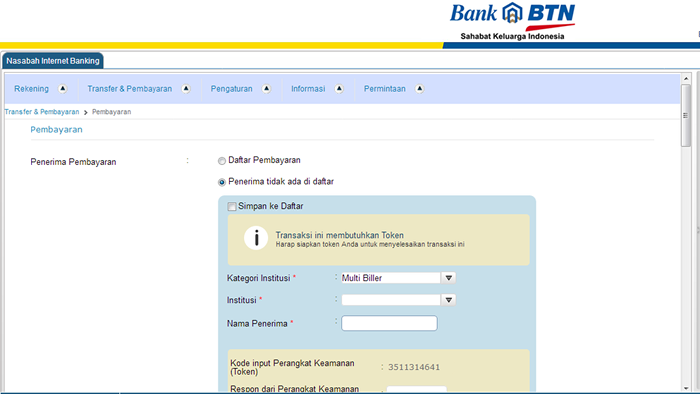Click the vertical scrollbar thumb
The image size is (700, 394).
[686, 115]
